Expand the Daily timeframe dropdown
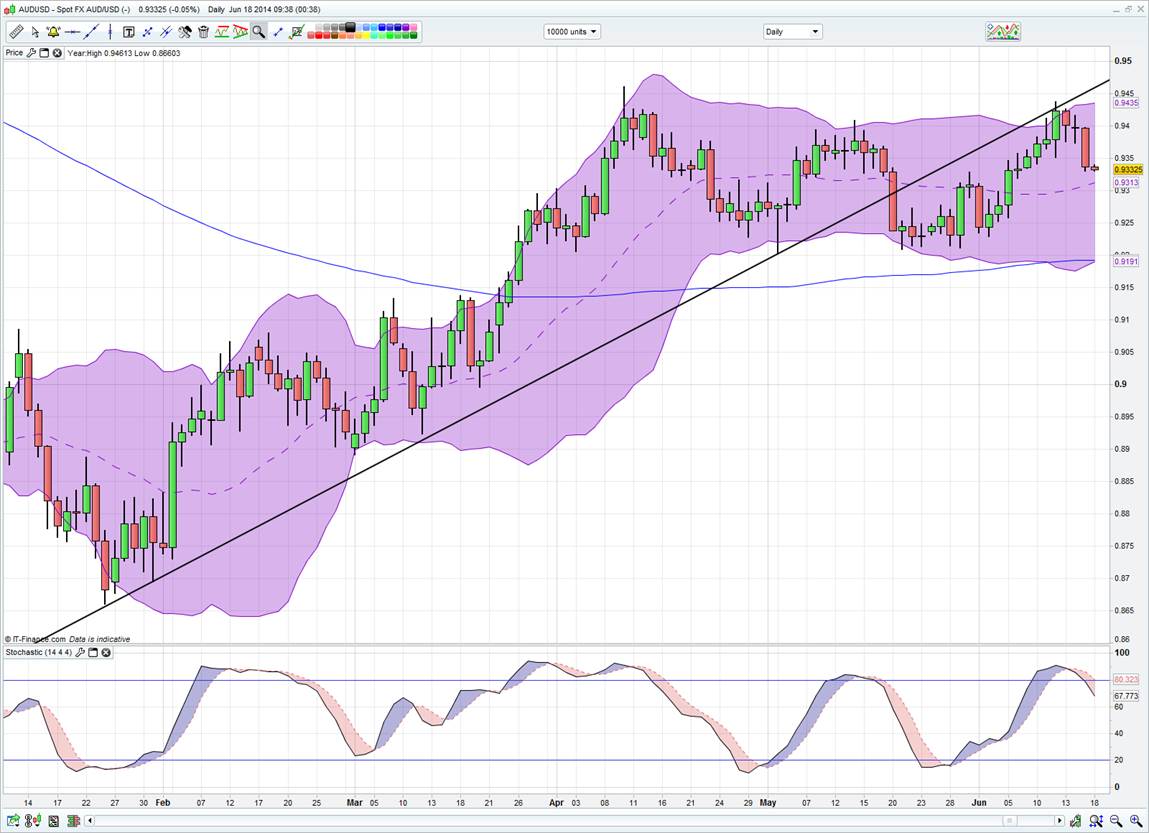 792,32
